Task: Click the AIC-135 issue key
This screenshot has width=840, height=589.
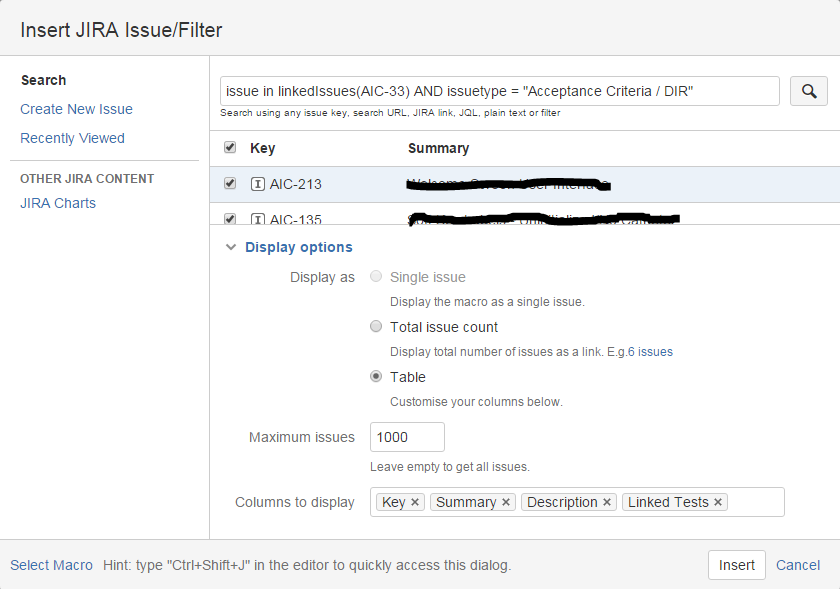Action: click(x=296, y=219)
